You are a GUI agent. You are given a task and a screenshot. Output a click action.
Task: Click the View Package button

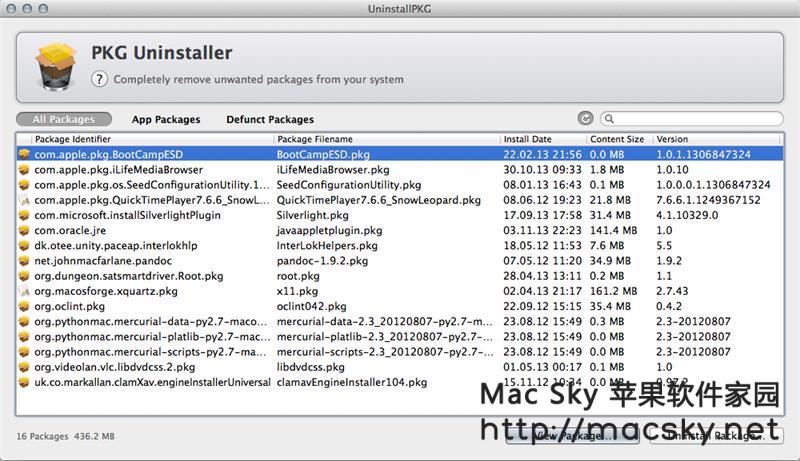[x=572, y=436]
